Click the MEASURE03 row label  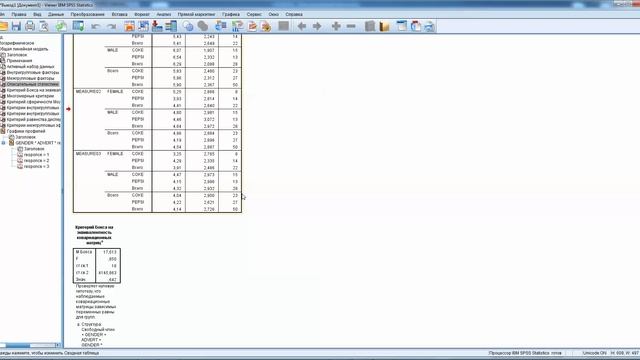coord(88,154)
